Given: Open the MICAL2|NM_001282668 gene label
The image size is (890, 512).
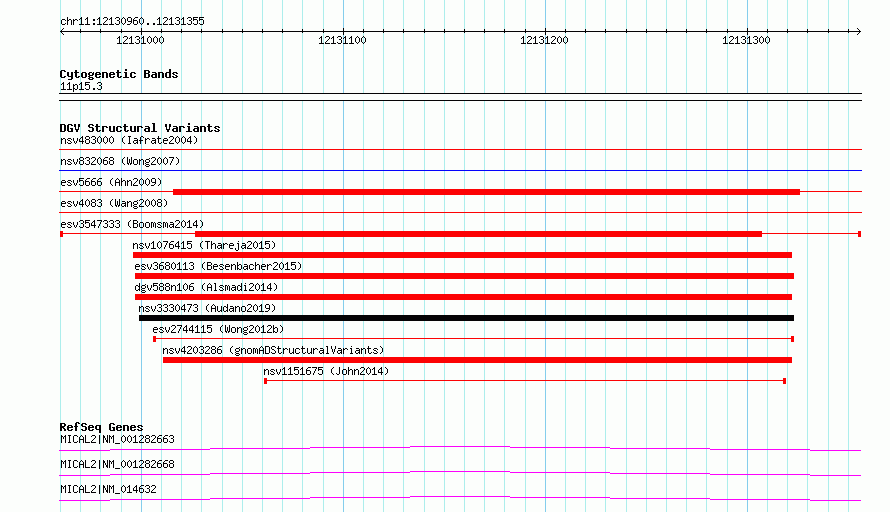Looking at the screenshot, I should pyautogui.click(x=117, y=464).
